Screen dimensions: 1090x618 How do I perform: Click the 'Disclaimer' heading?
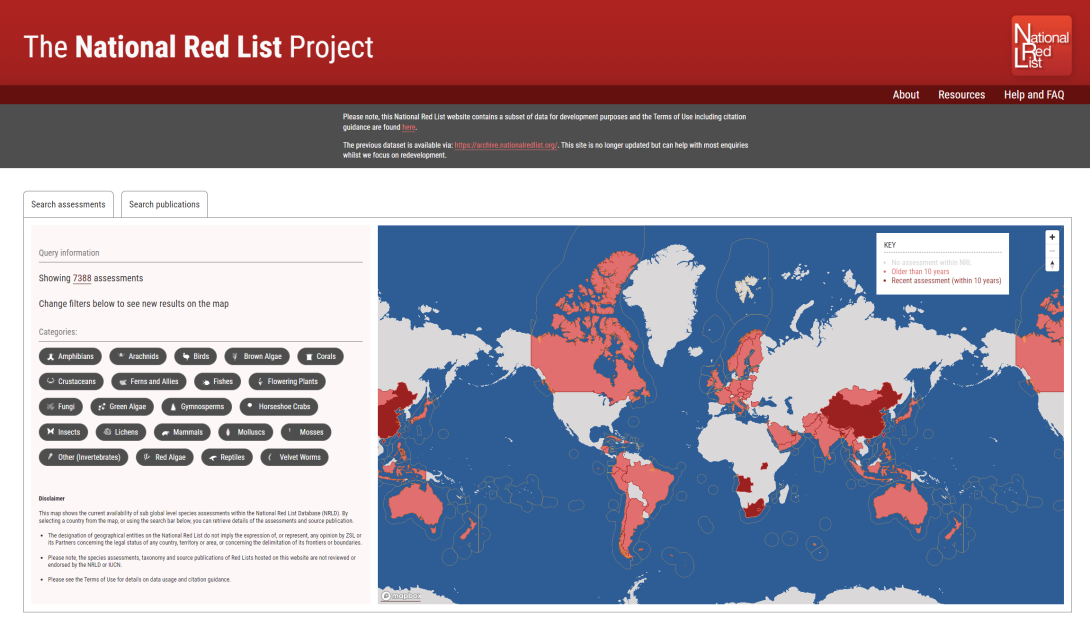point(51,498)
